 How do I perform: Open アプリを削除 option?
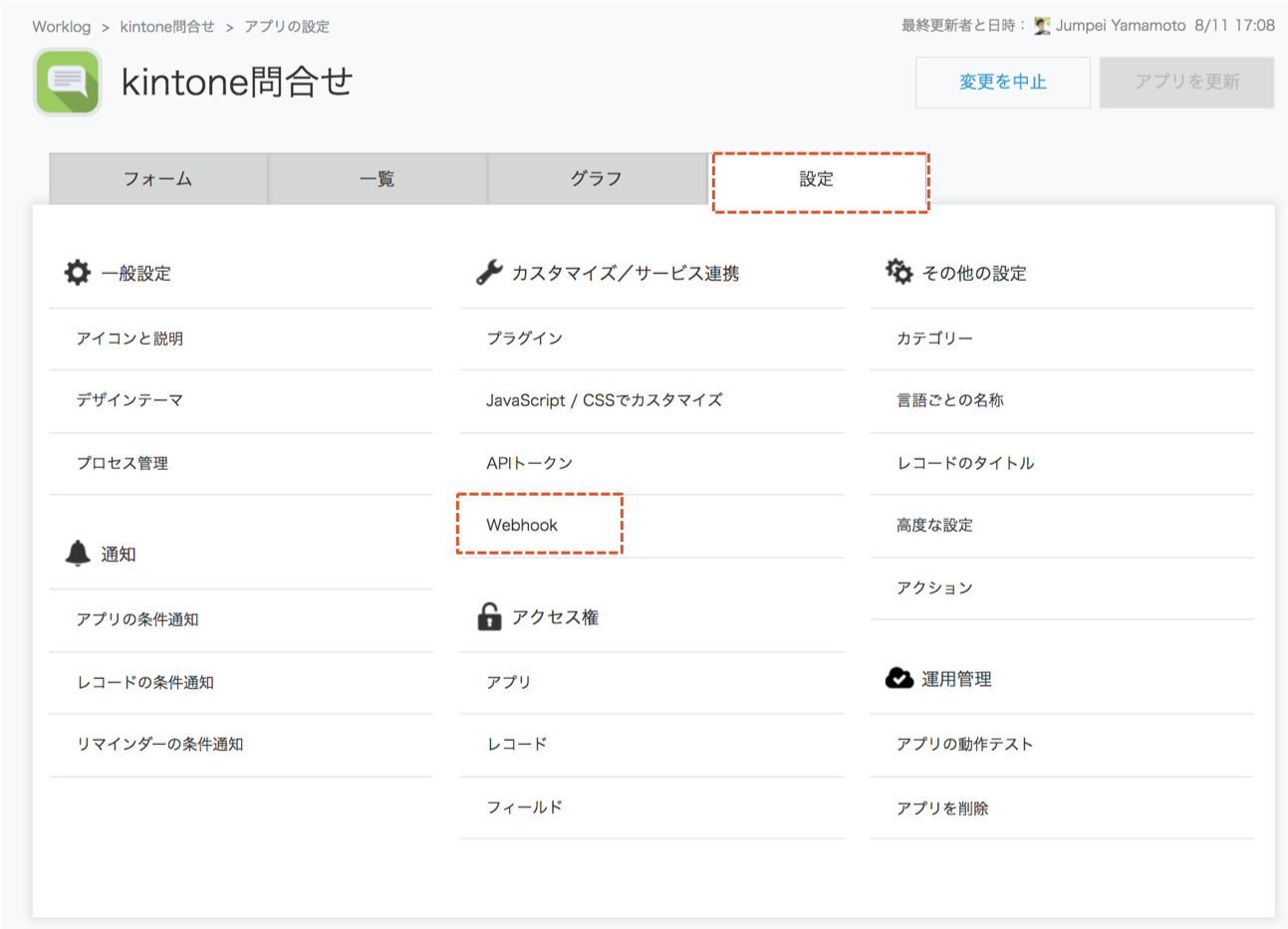[x=942, y=809]
